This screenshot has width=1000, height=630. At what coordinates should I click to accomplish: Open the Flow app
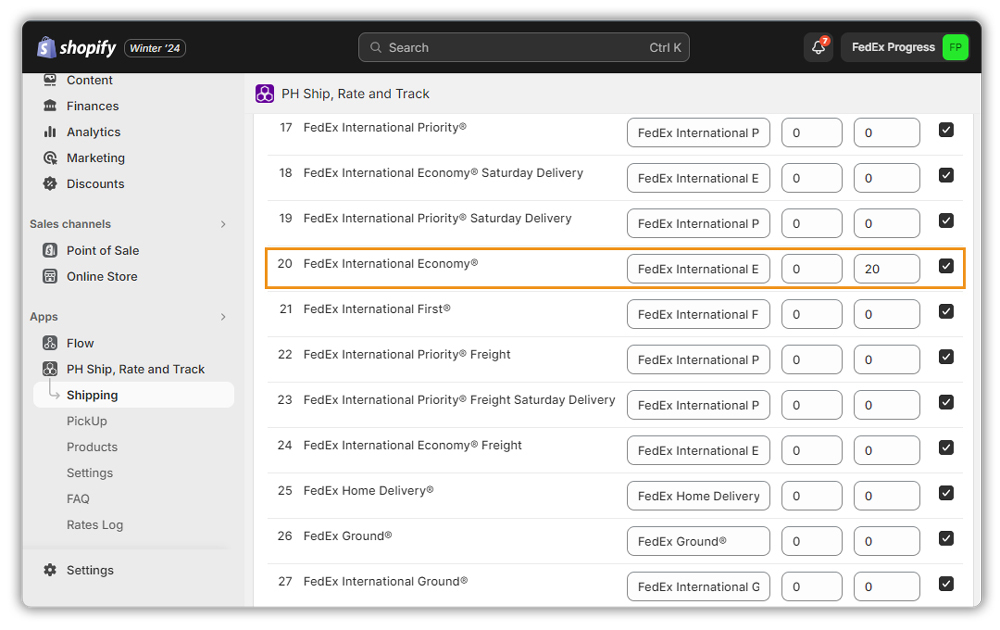[80, 343]
